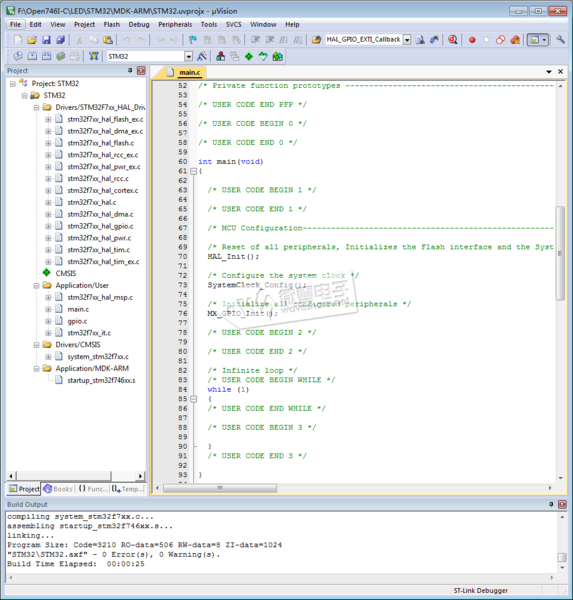Click the Translate file icon
The image size is (573, 600).
pos(18,57)
